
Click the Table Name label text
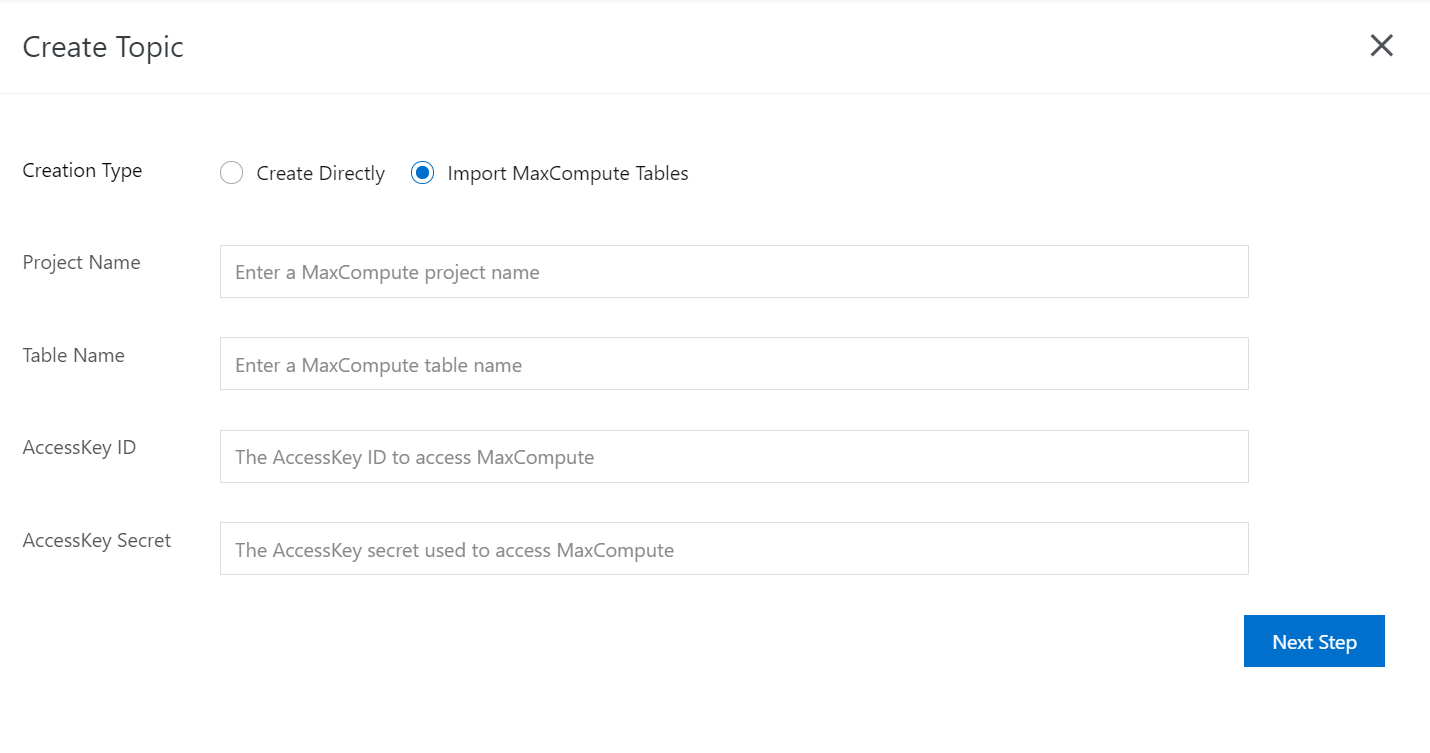[x=73, y=355]
